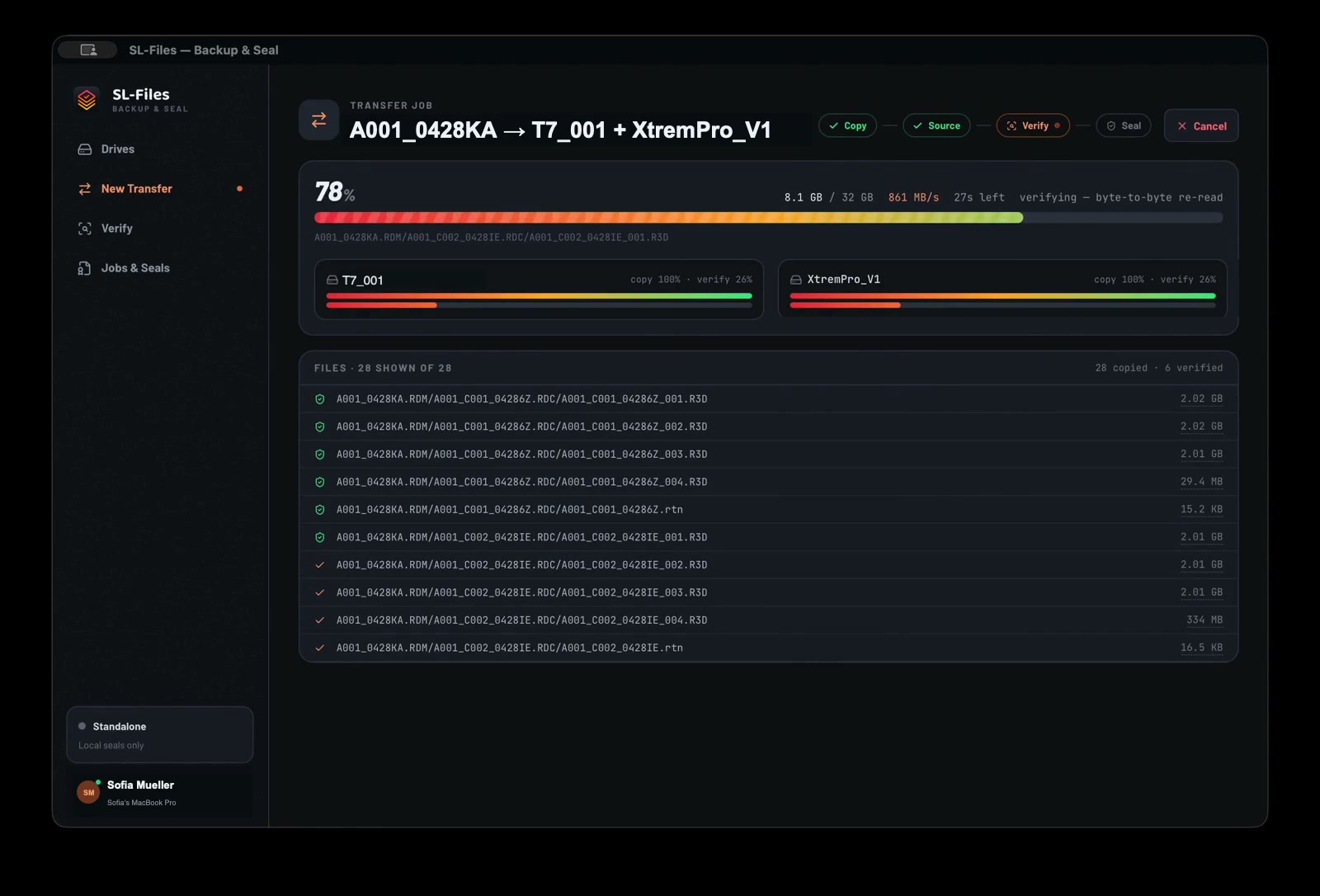Click verified shield icon for C001_04286Z_003.R3D
Image resolution: width=1320 pixels, height=896 pixels.
(x=320, y=455)
